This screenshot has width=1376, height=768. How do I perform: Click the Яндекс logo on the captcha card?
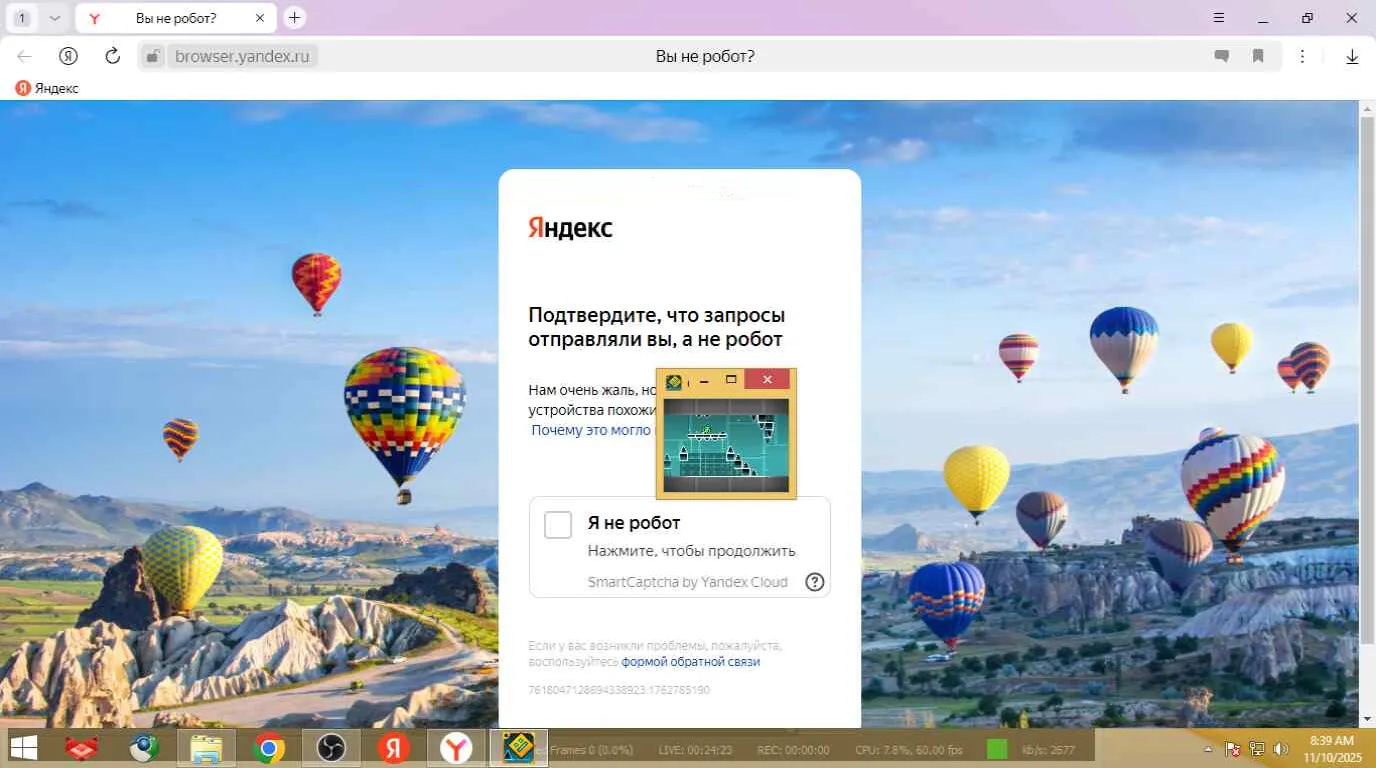pyautogui.click(x=570, y=228)
